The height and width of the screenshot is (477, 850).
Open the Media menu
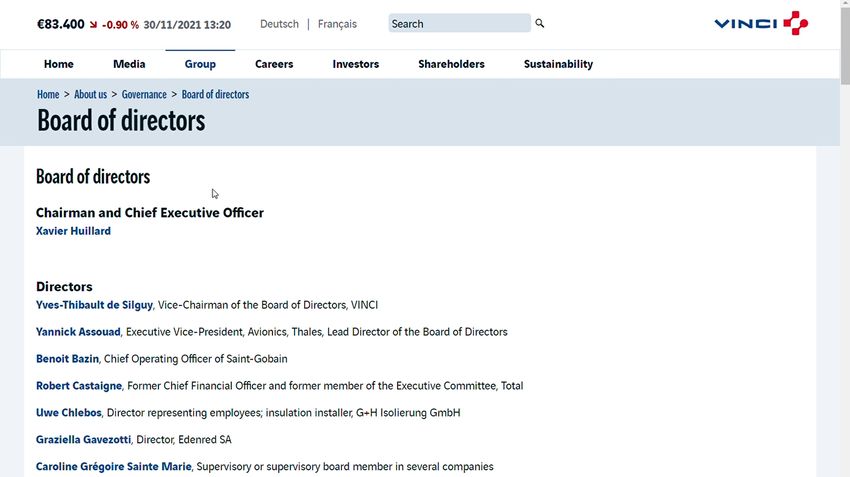(x=129, y=64)
